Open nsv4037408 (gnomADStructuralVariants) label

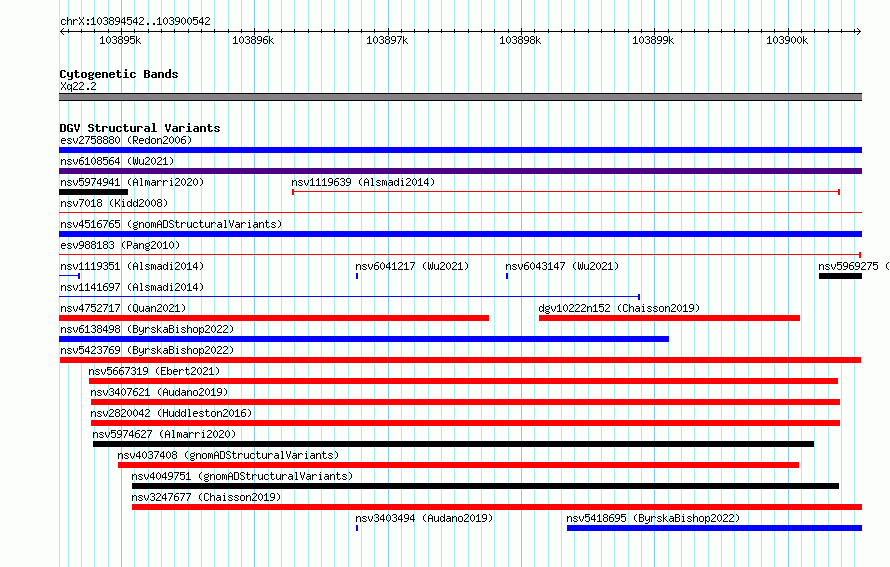point(228,455)
